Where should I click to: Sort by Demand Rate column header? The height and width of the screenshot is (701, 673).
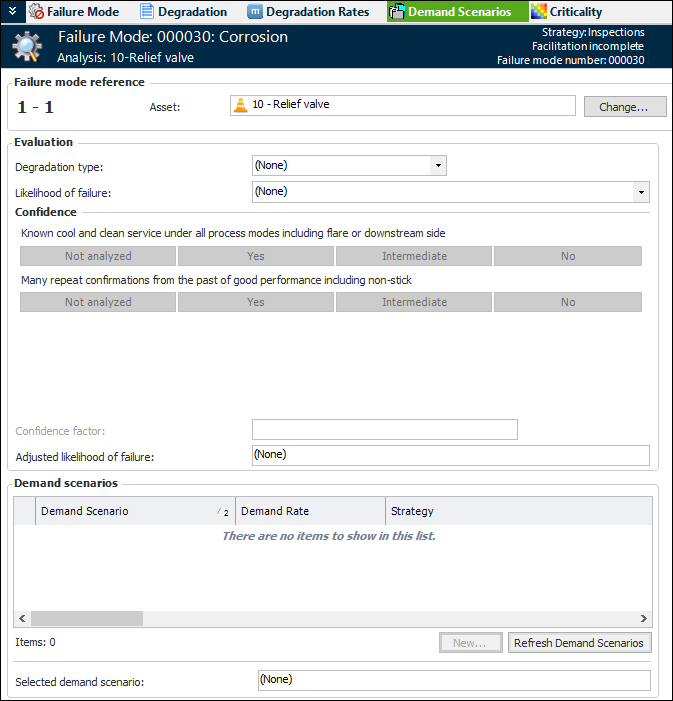(x=310, y=511)
